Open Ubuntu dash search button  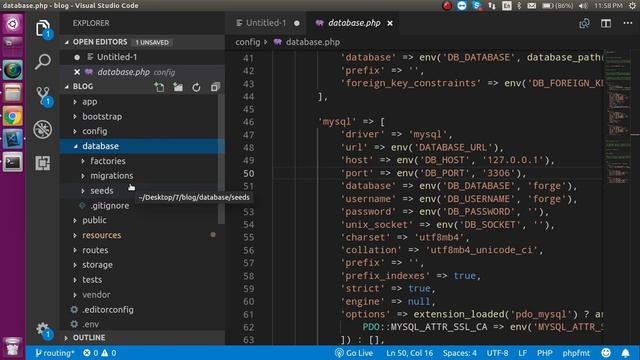(13, 24)
